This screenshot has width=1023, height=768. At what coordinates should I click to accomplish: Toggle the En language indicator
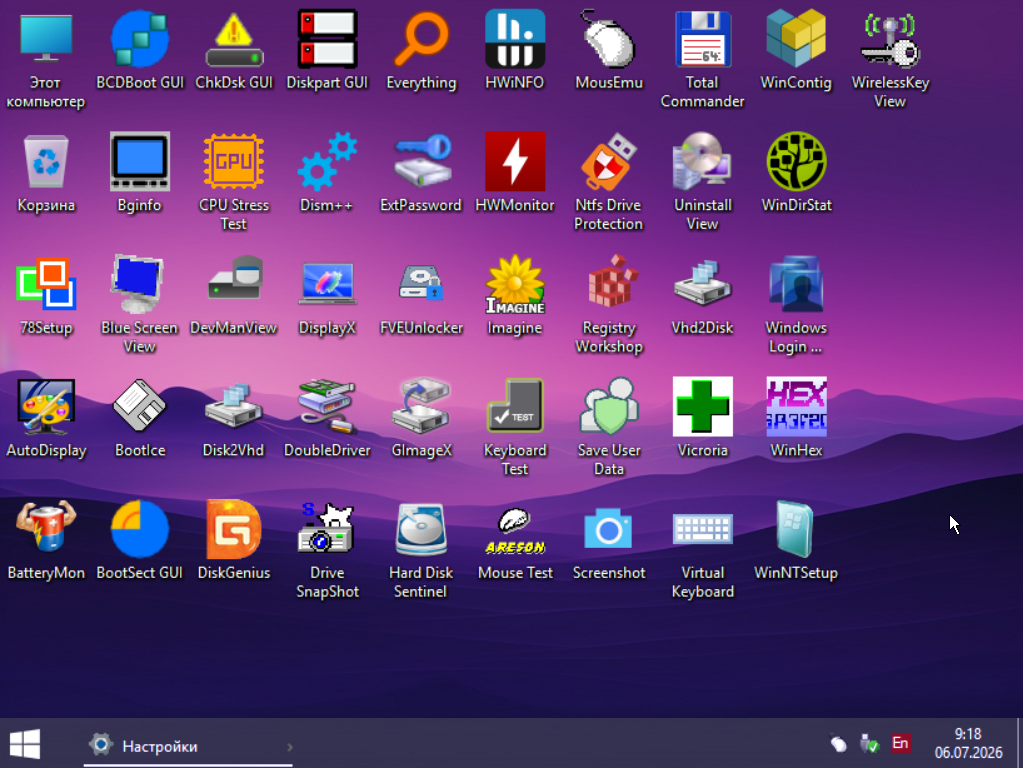click(900, 743)
